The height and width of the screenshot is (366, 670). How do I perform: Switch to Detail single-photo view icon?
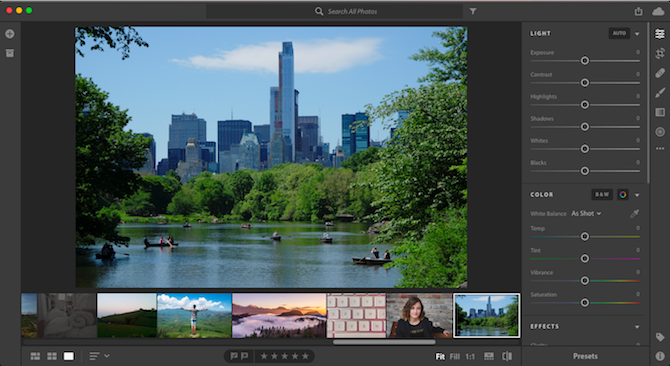68,356
